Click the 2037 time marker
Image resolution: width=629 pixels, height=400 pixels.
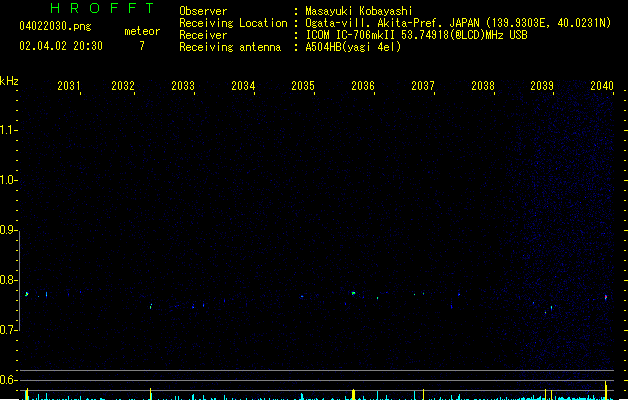(x=423, y=86)
